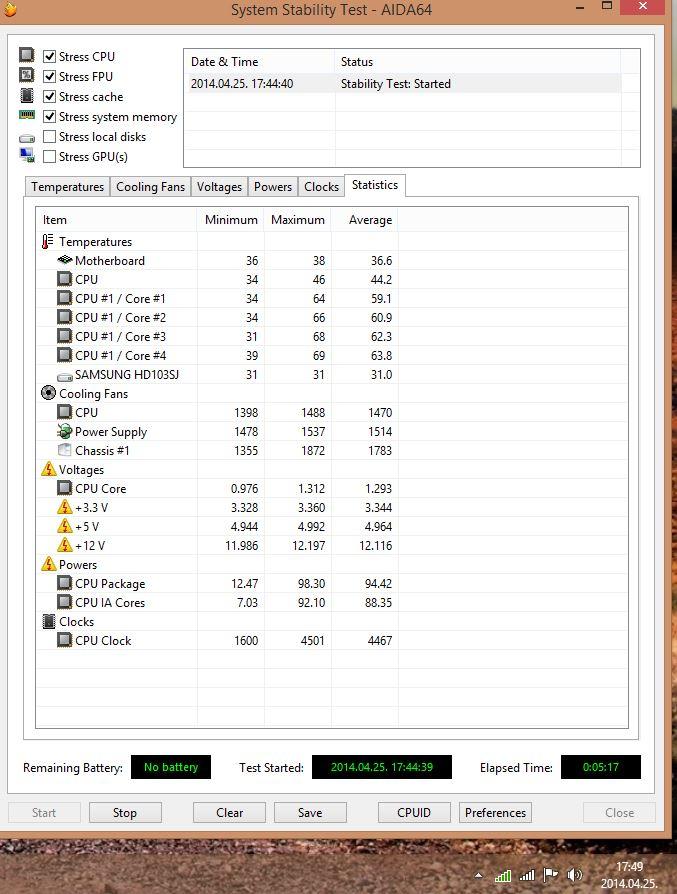This screenshot has width=677, height=894.
Task: Click the chip icon of Core #4 row
Action: point(64,355)
